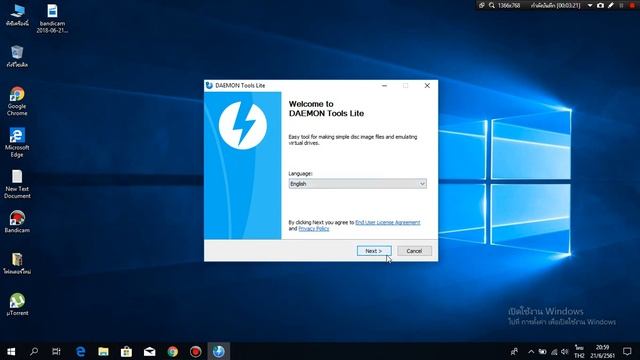
Task: Open Microsoft Store from the taskbar
Action: (126, 351)
